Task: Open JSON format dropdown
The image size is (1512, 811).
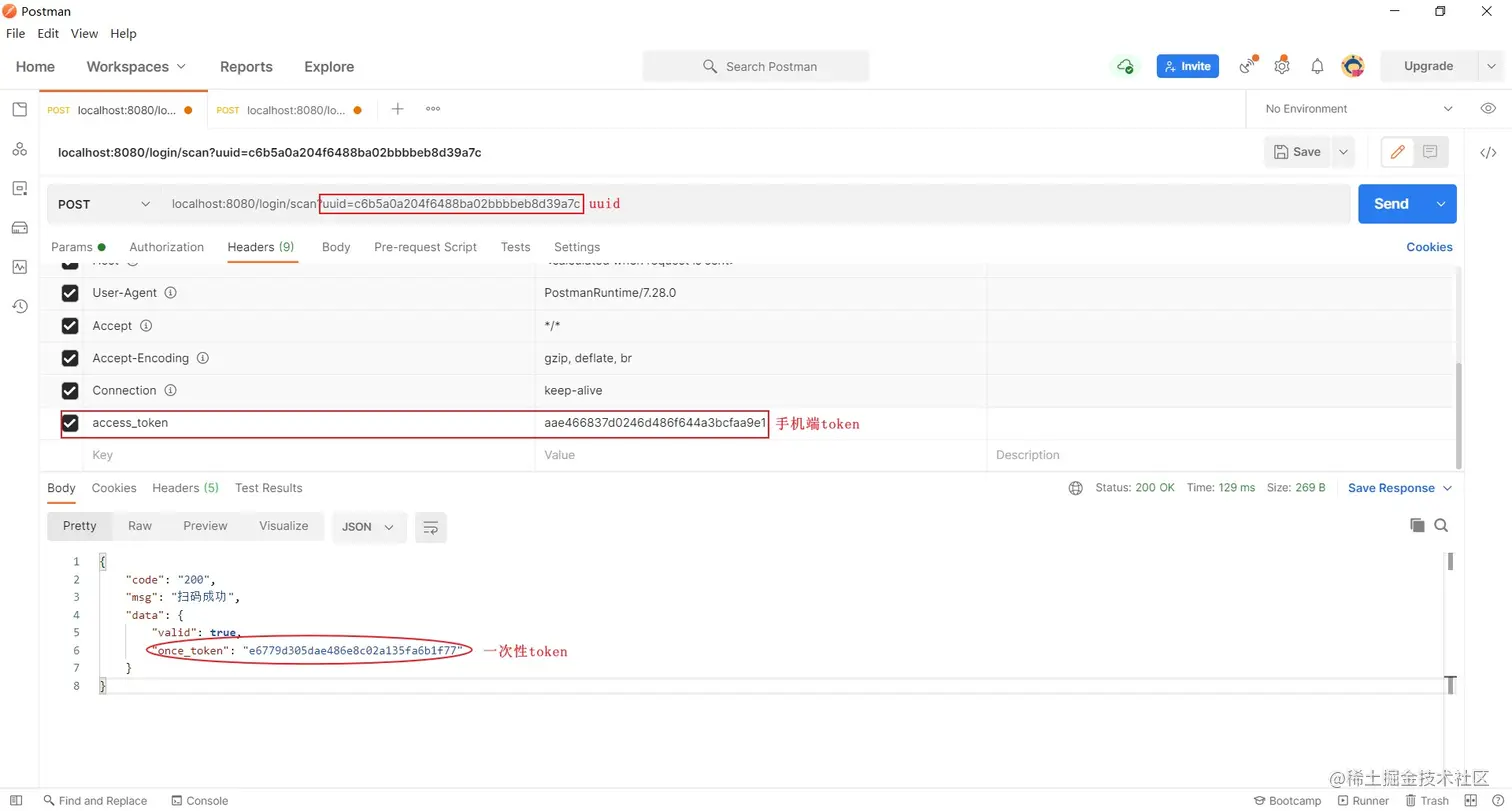Action: pyautogui.click(x=369, y=527)
